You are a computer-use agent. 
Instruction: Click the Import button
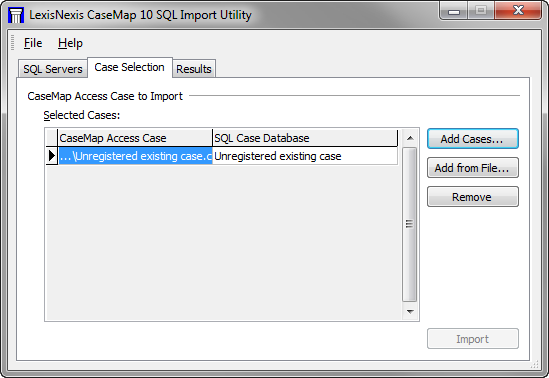coord(472,338)
